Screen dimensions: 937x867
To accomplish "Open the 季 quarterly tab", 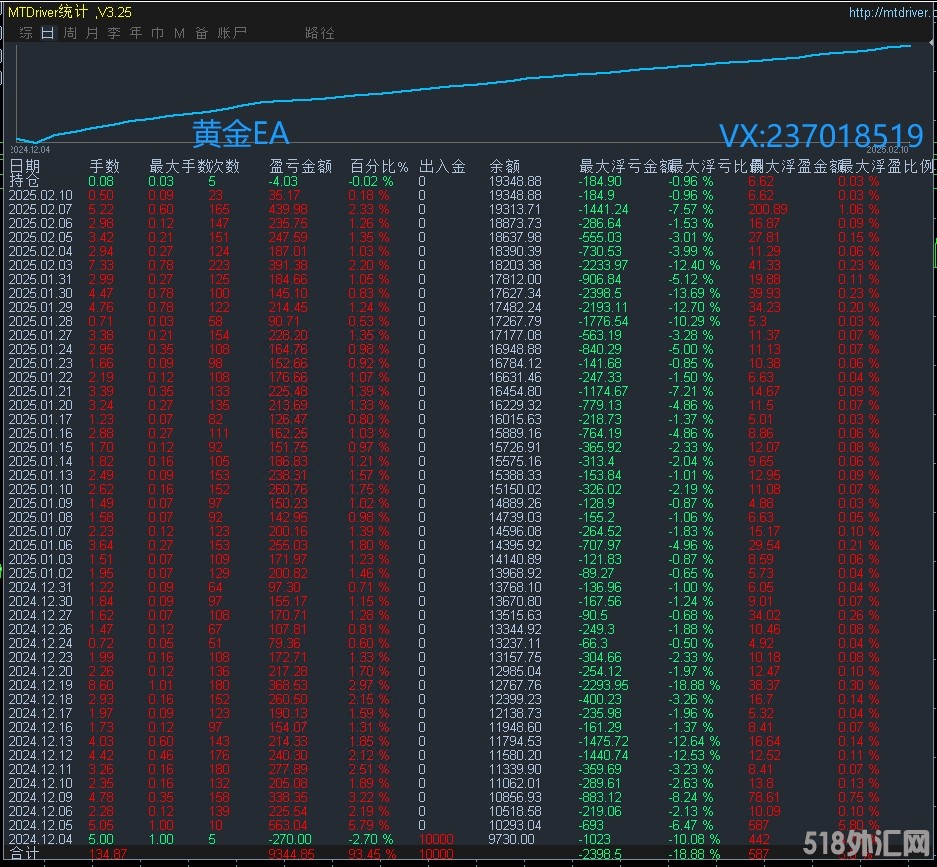I will click(x=114, y=33).
